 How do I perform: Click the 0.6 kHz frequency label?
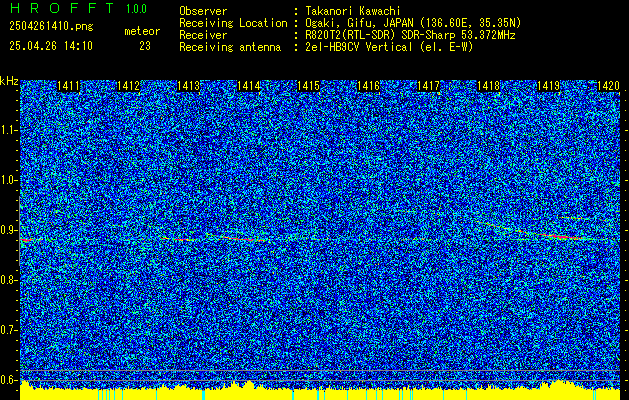[8, 380]
